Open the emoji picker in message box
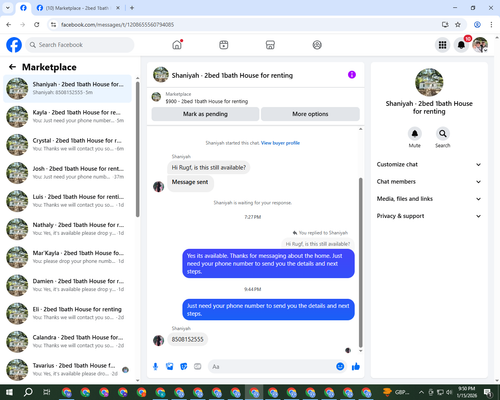The width and height of the screenshot is (500, 400). point(340,367)
